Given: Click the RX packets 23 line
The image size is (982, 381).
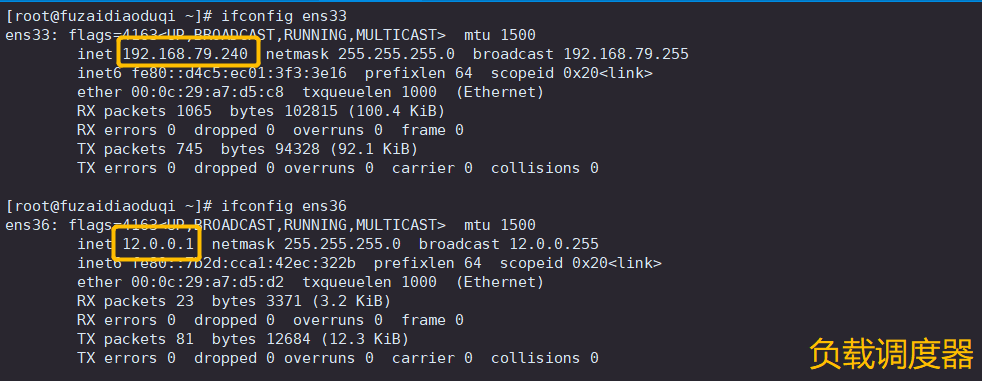Looking at the screenshot, I should click(234, 301).
